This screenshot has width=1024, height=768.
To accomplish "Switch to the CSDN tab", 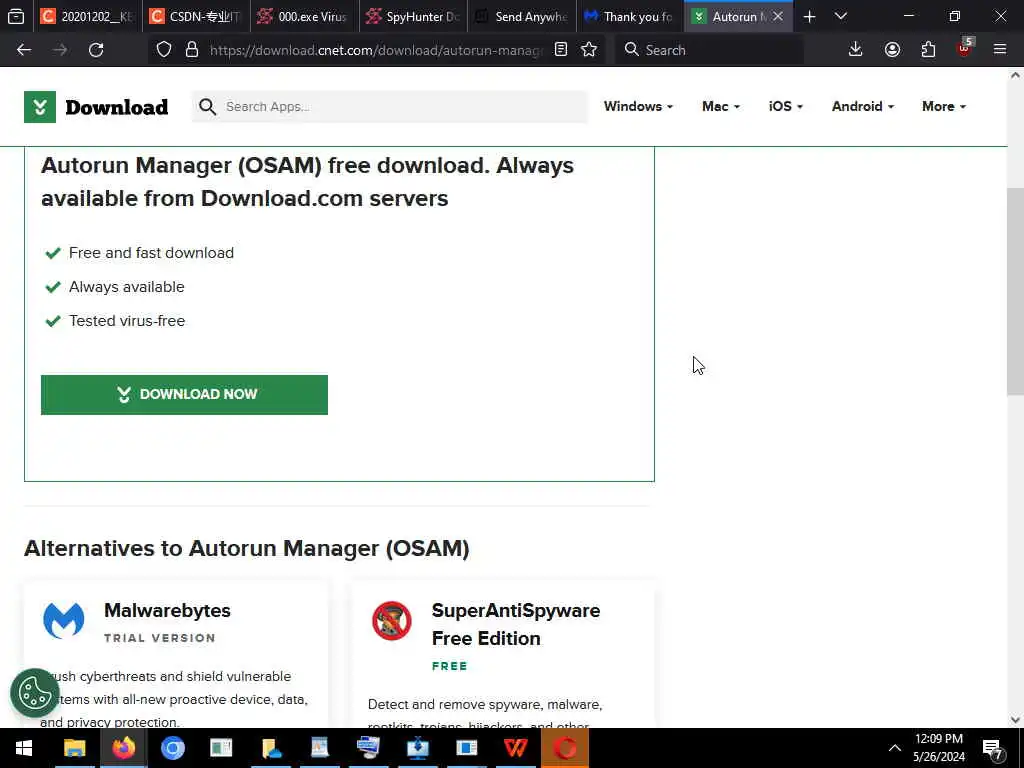I will click(x=196, y=17).
